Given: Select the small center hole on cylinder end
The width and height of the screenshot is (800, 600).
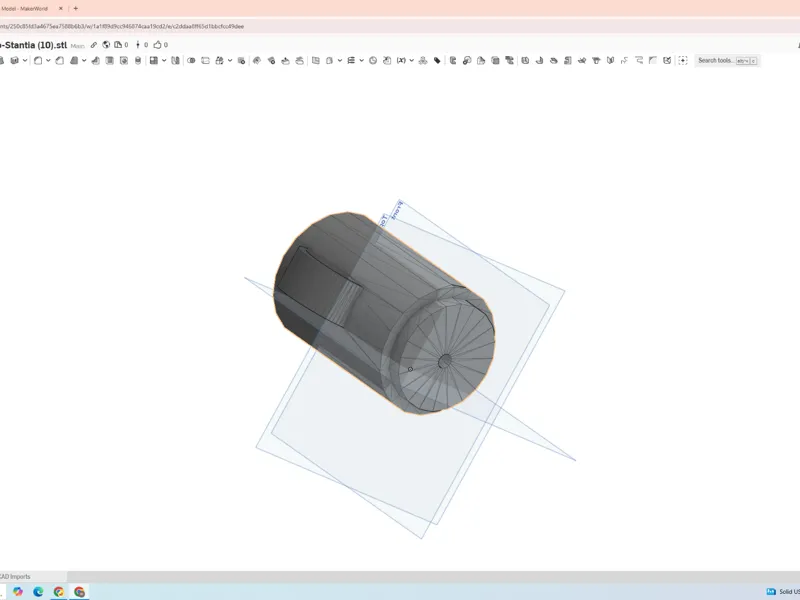Looking at the screenshot, I should 445,361.
